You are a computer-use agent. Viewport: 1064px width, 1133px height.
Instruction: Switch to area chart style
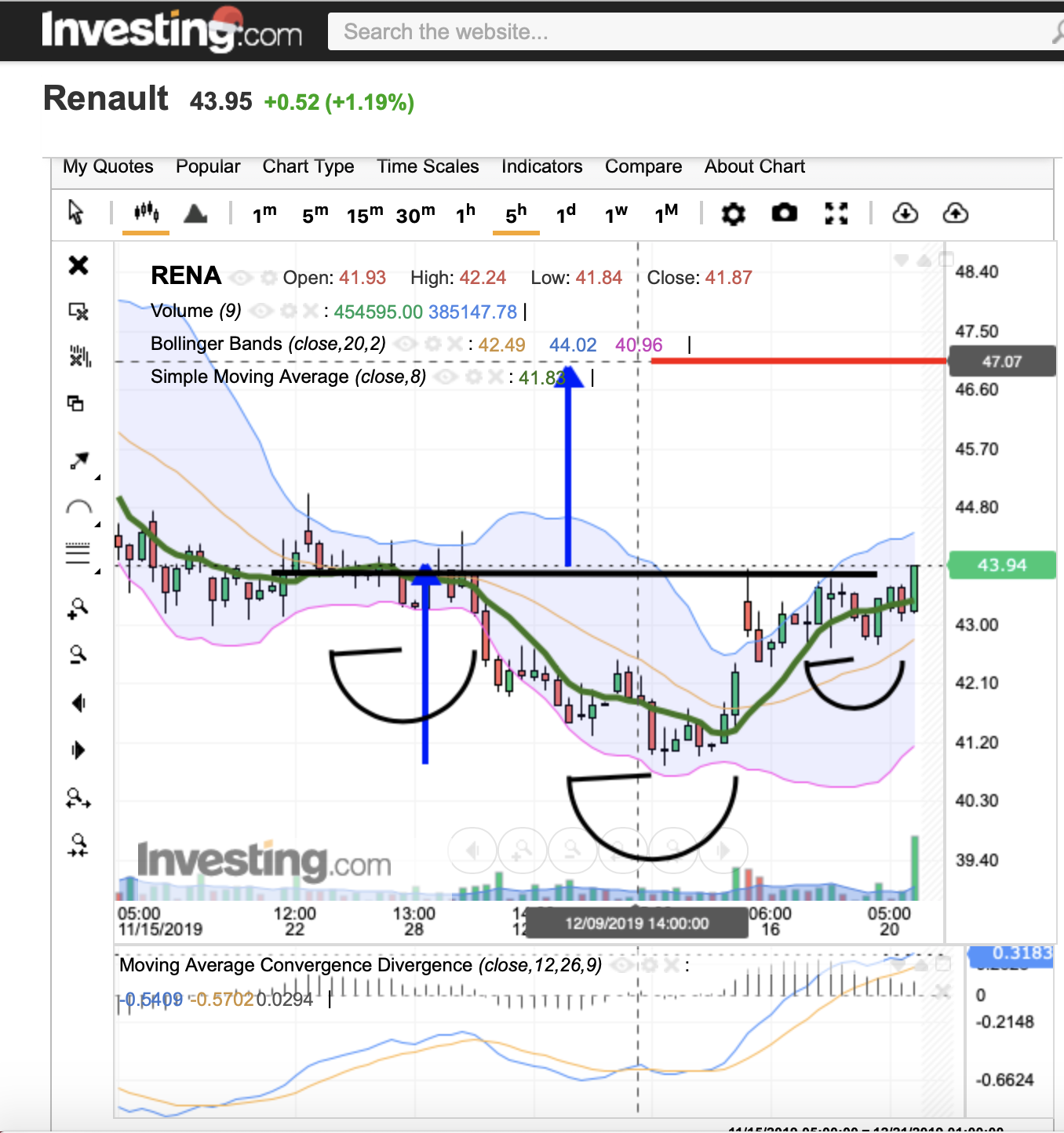(195, 213)
